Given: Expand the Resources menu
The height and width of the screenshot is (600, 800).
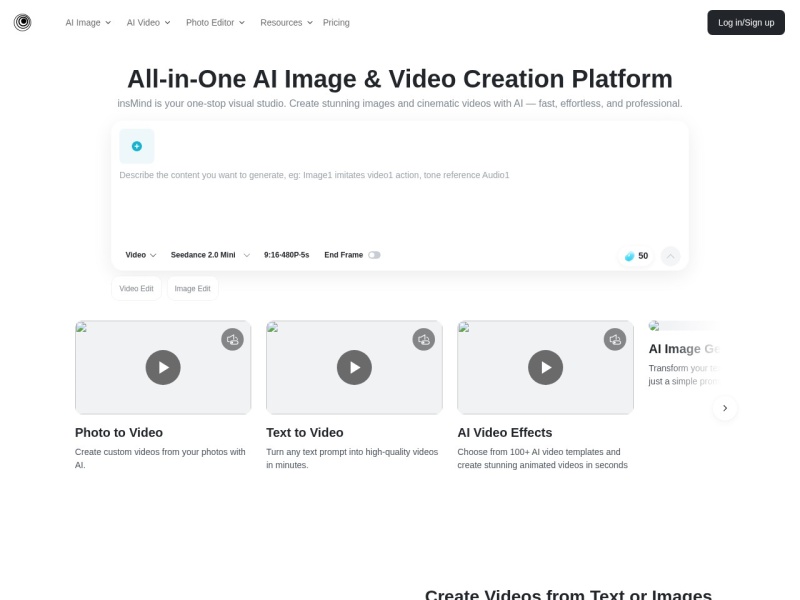Looking at the screenshot, I should click(286, 22).
